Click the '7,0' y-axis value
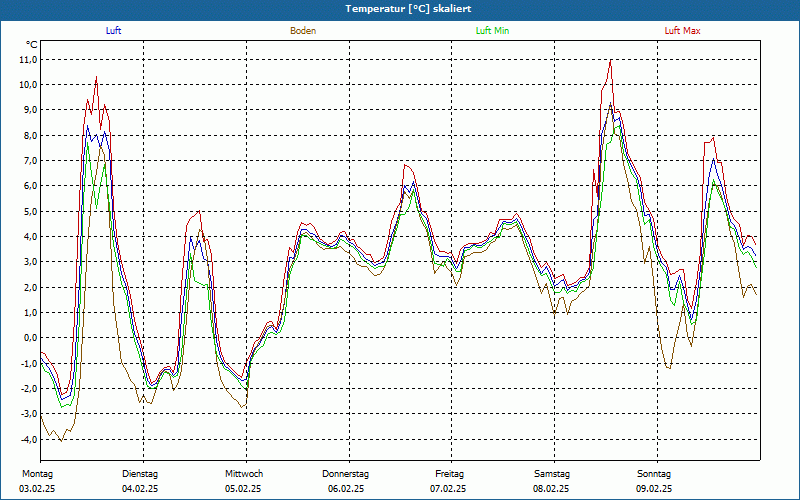Viewport: 800px width, 500px height. tap(30, 161)
